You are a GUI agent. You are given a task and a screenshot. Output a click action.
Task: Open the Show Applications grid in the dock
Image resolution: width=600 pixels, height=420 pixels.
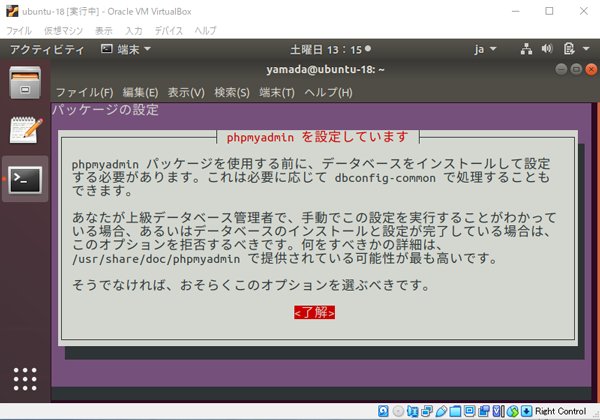(25, 379)
